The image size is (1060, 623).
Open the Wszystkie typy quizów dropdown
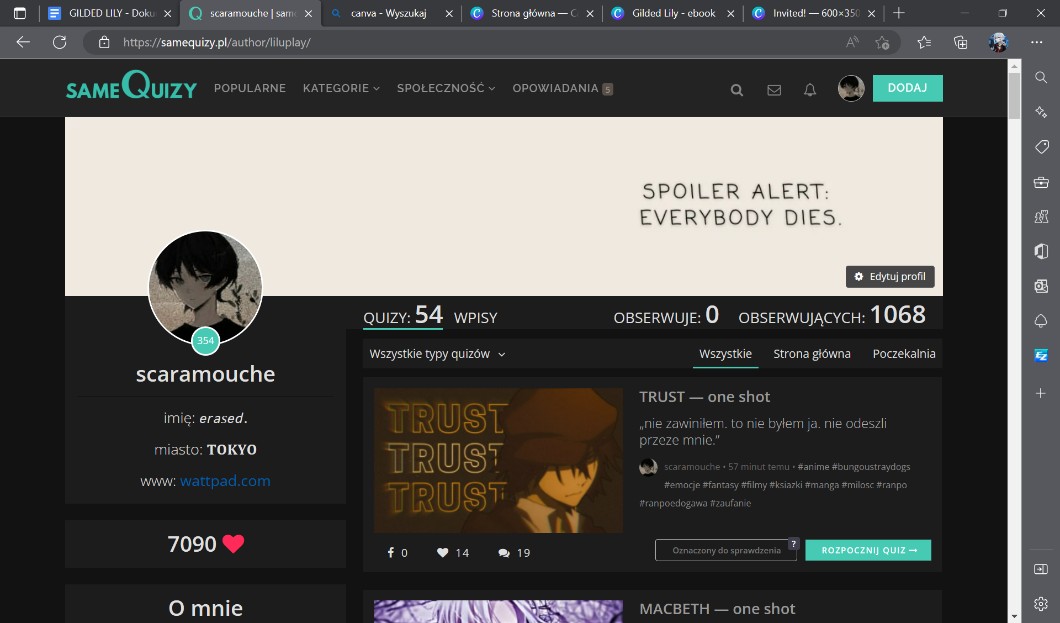point(437,354)
